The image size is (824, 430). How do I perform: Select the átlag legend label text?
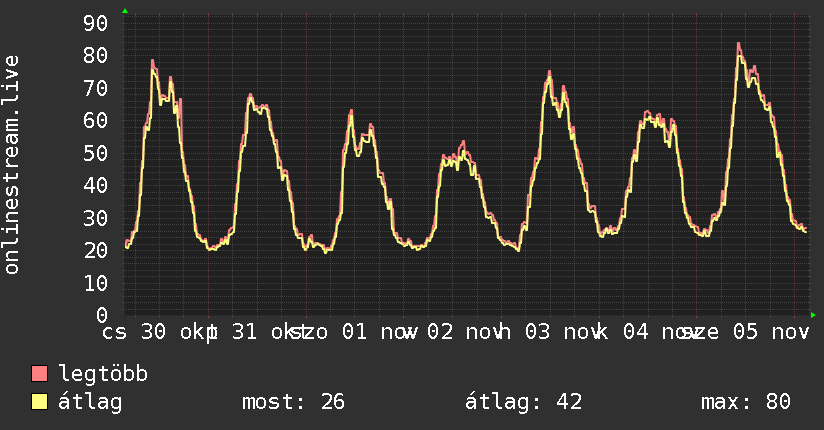tap(91, 402)
